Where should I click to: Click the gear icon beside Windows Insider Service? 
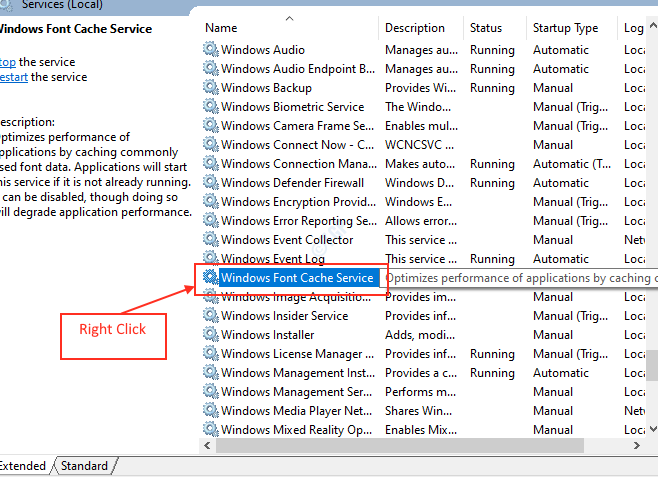(x=211, y=315)
